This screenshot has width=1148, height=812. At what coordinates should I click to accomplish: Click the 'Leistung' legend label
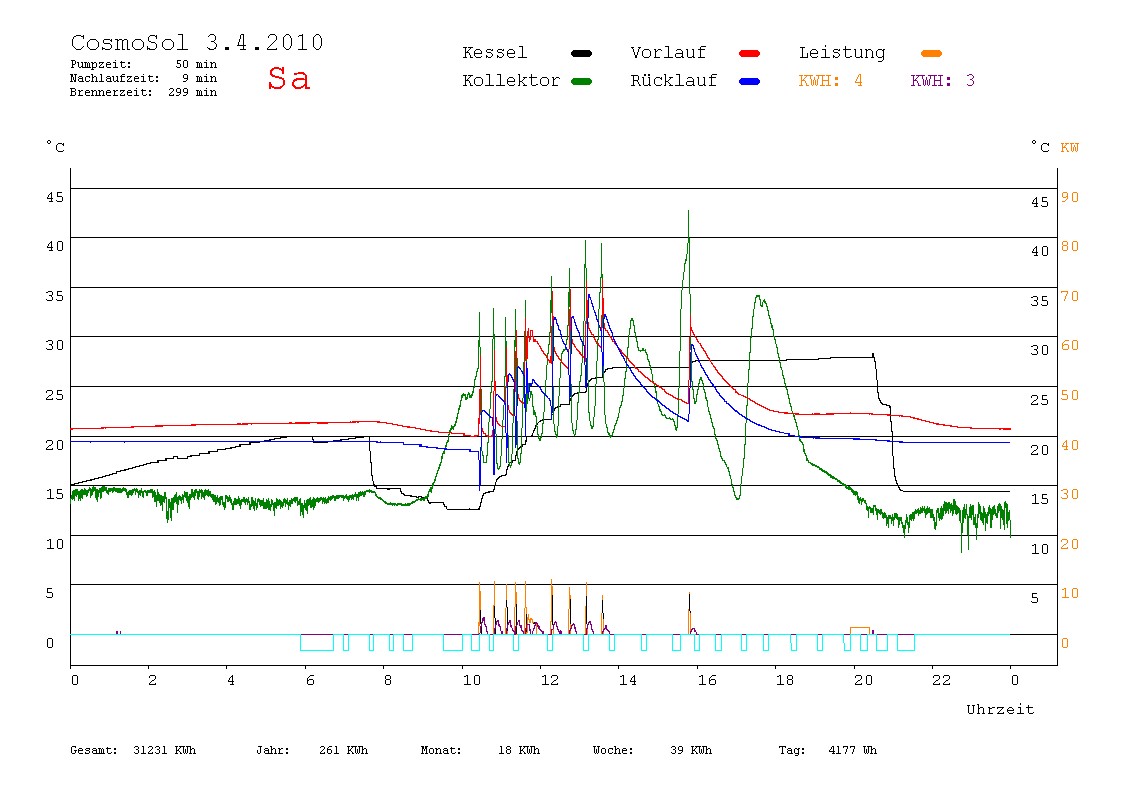point(842,53)
